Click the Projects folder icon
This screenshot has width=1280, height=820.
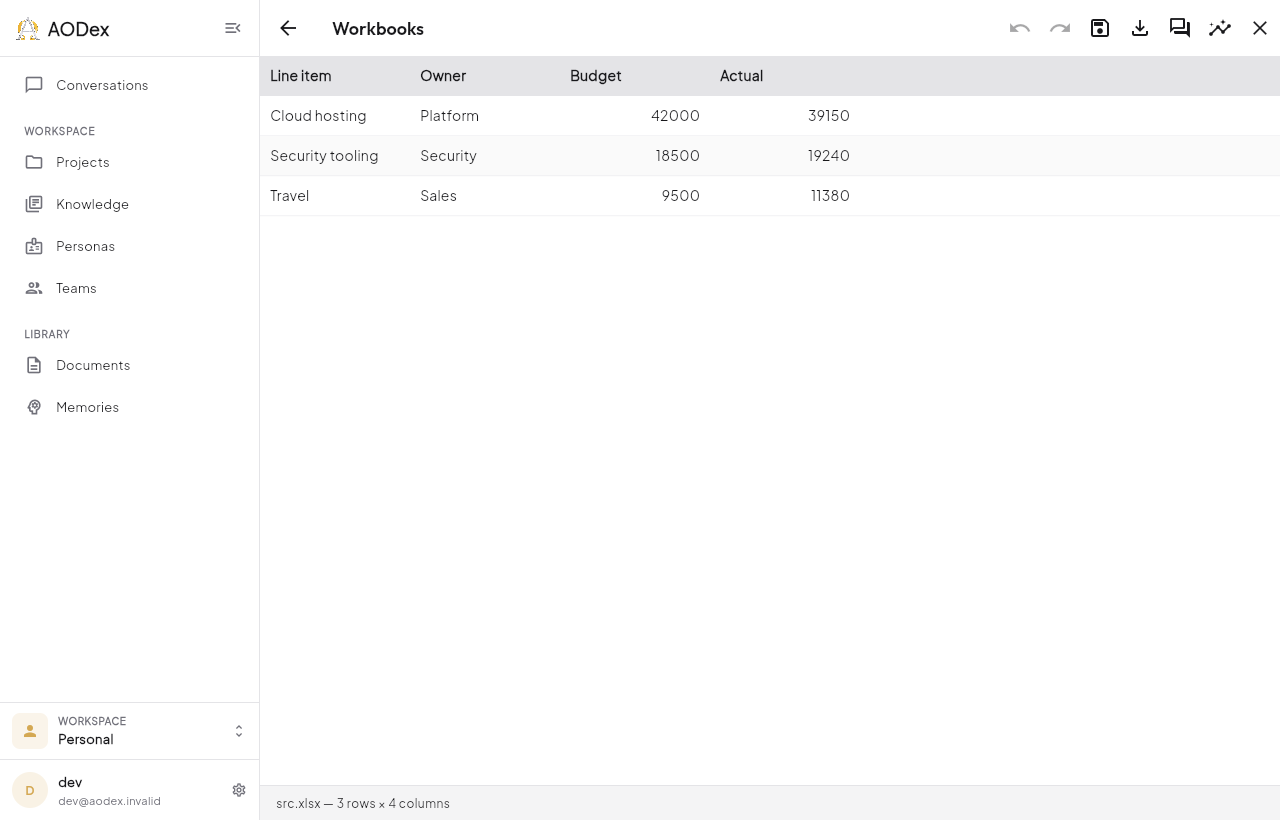34,162
